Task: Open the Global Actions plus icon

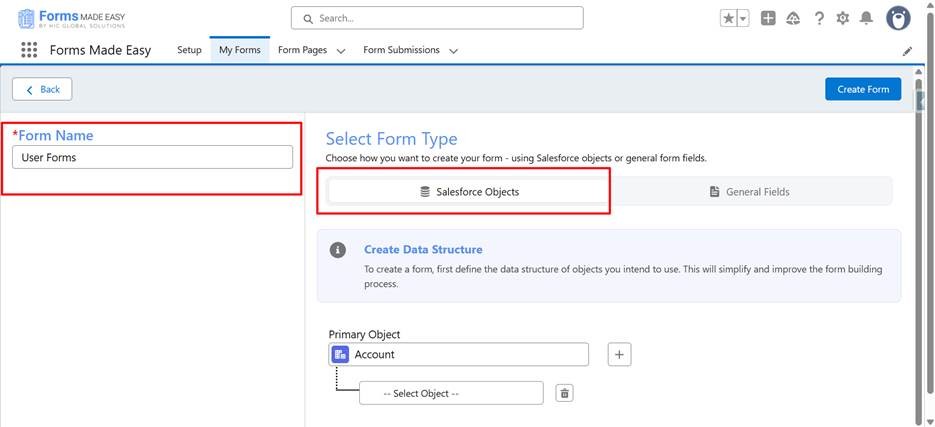Action: click(x=768, y=18)
